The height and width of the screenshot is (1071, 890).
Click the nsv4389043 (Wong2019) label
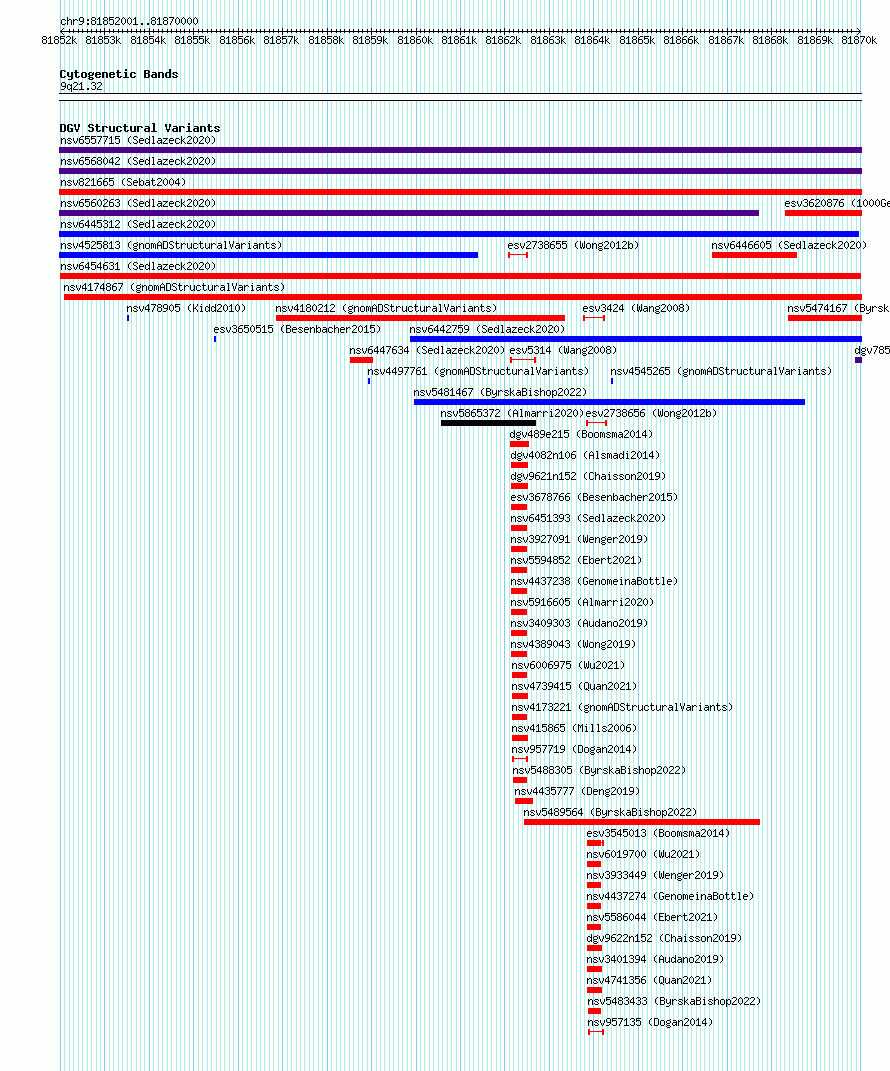[574, 644]
